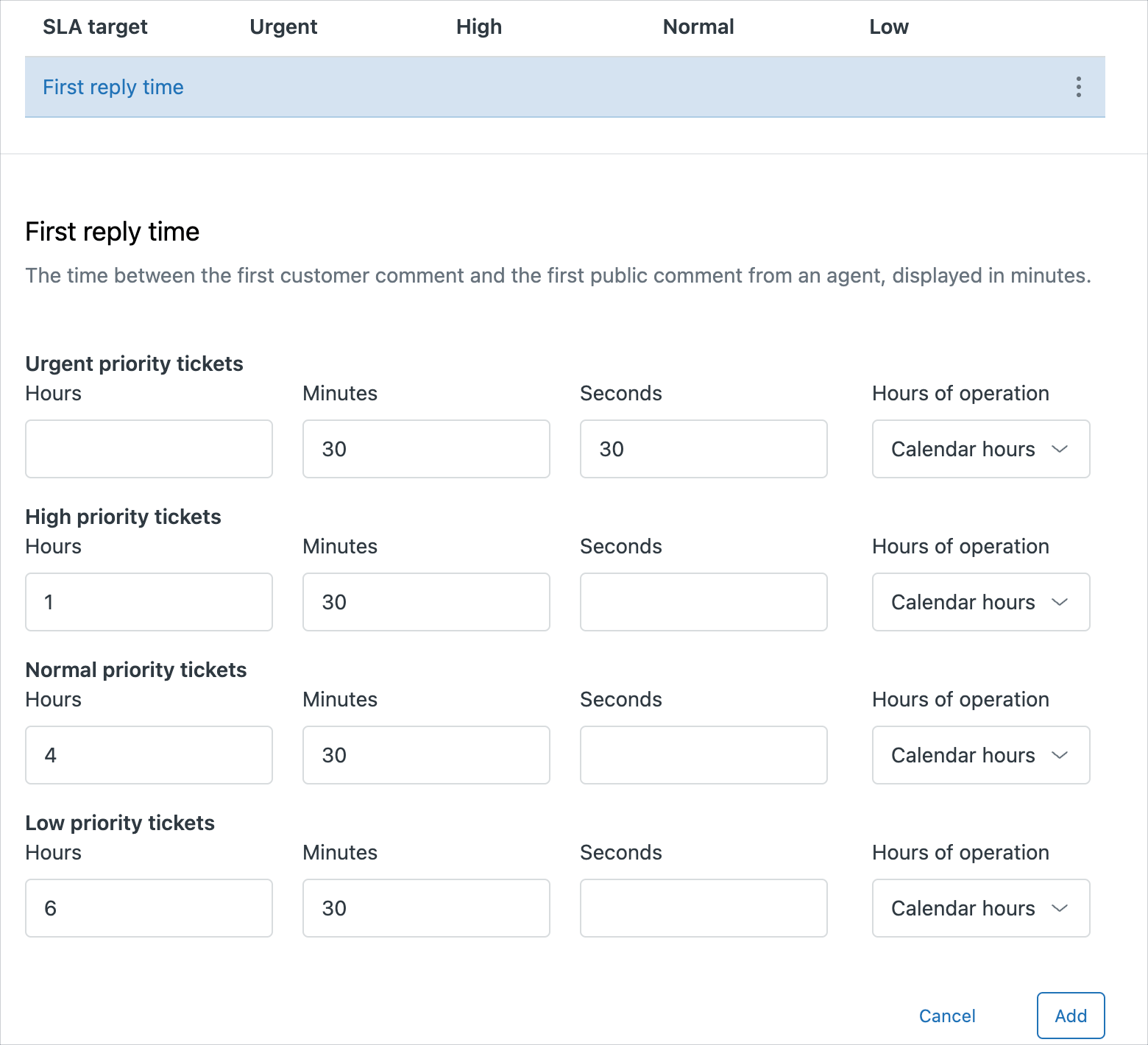The image size is (1148, 1045).
Task: Open Urgent priority Hours of operation dropdown
Action: coord(980,449)
